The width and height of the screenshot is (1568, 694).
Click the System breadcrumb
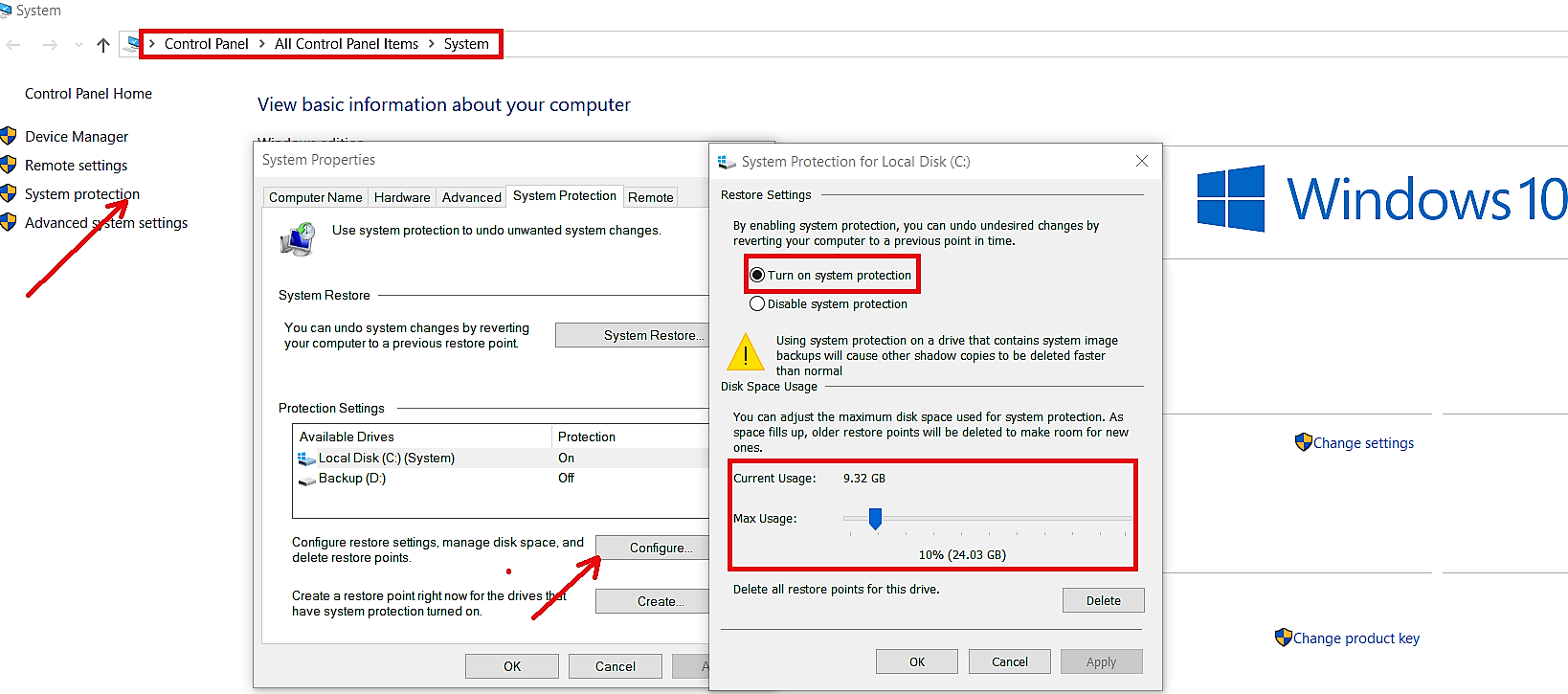(x=466, y=44)
